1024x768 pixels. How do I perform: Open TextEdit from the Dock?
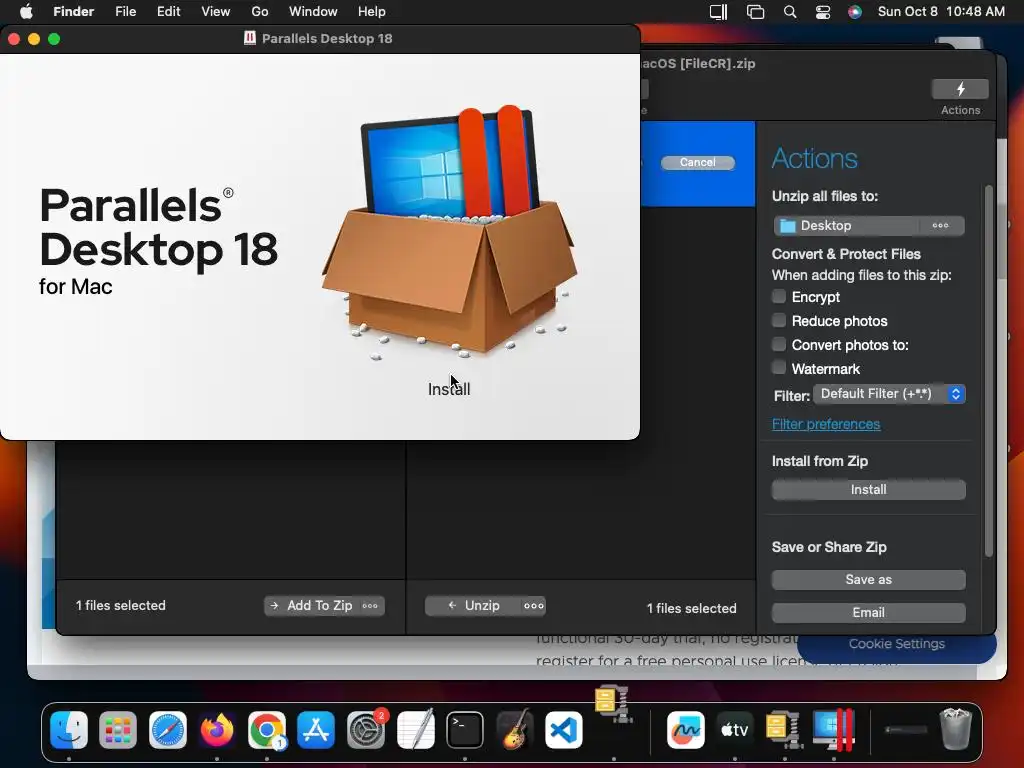point(415,729)
